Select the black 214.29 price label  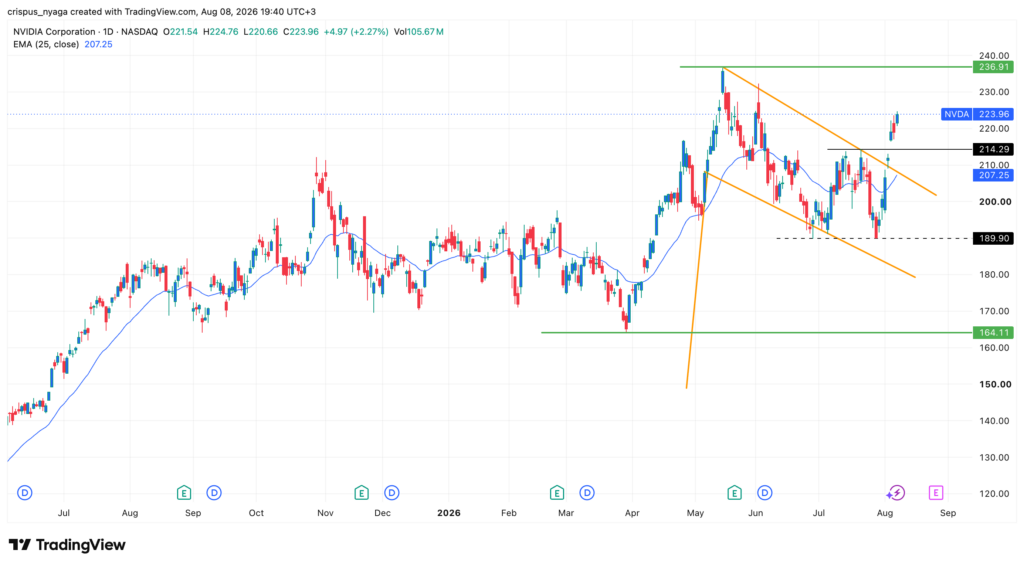993,150
